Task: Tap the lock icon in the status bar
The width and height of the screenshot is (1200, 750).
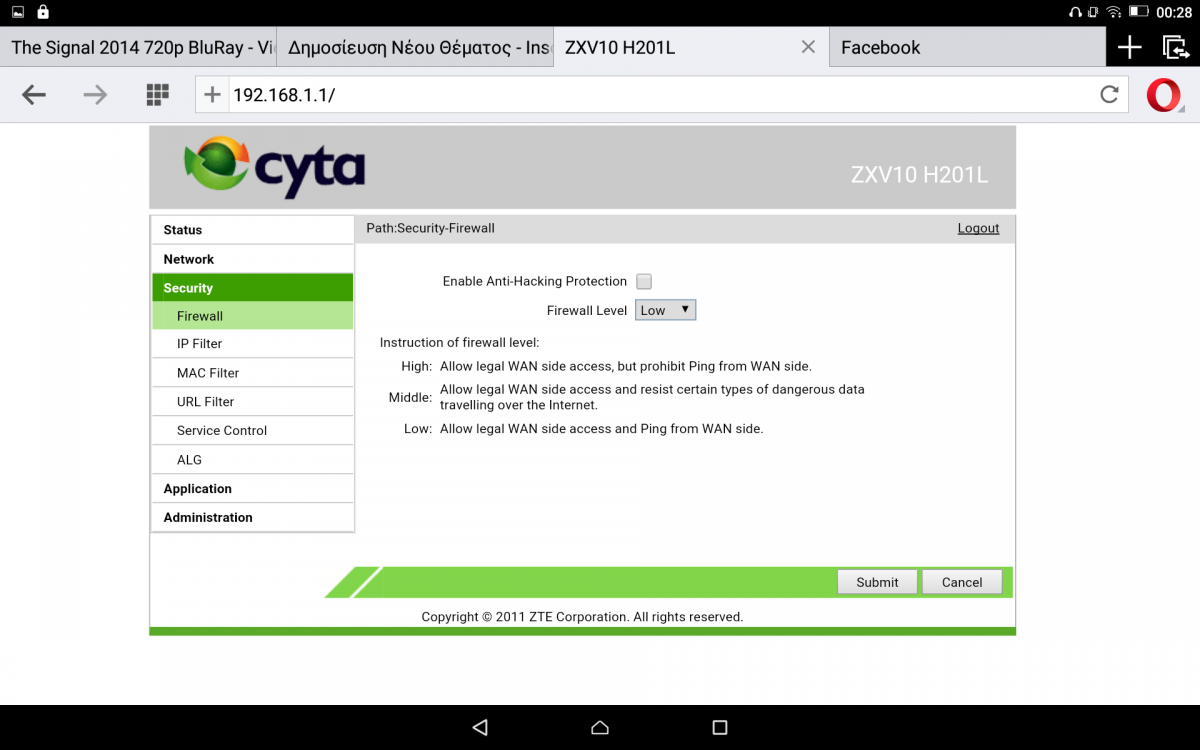Action: (x=42, y=12)
